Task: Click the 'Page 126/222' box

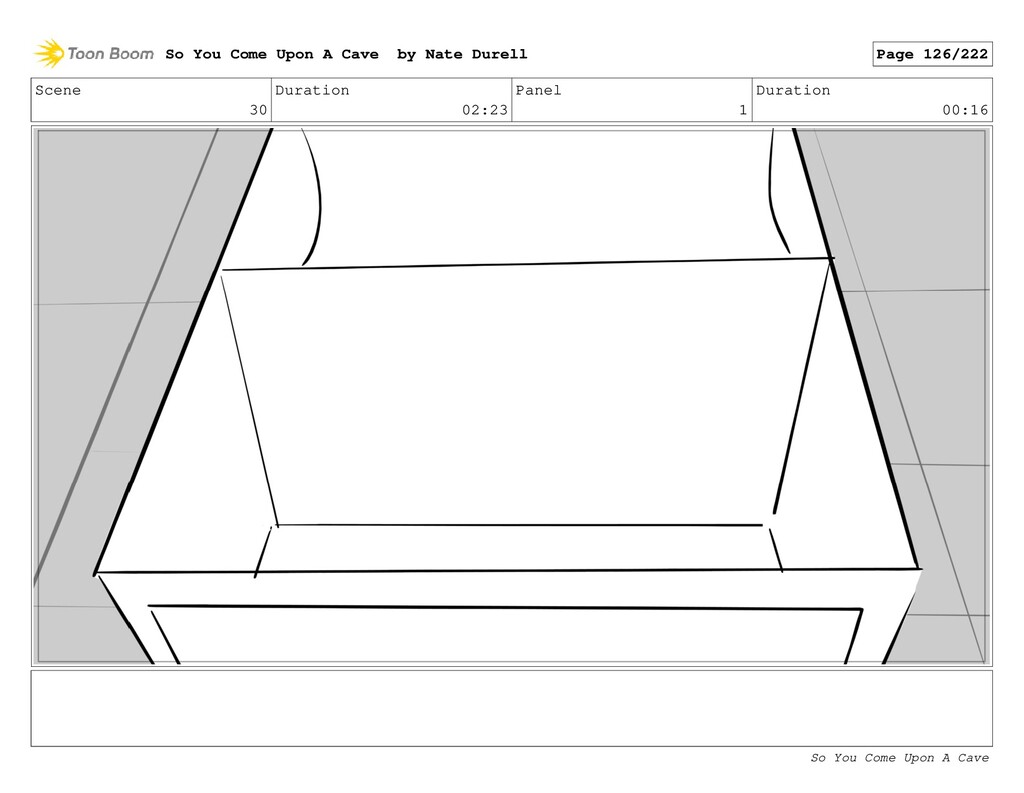Action: [932, 54]
